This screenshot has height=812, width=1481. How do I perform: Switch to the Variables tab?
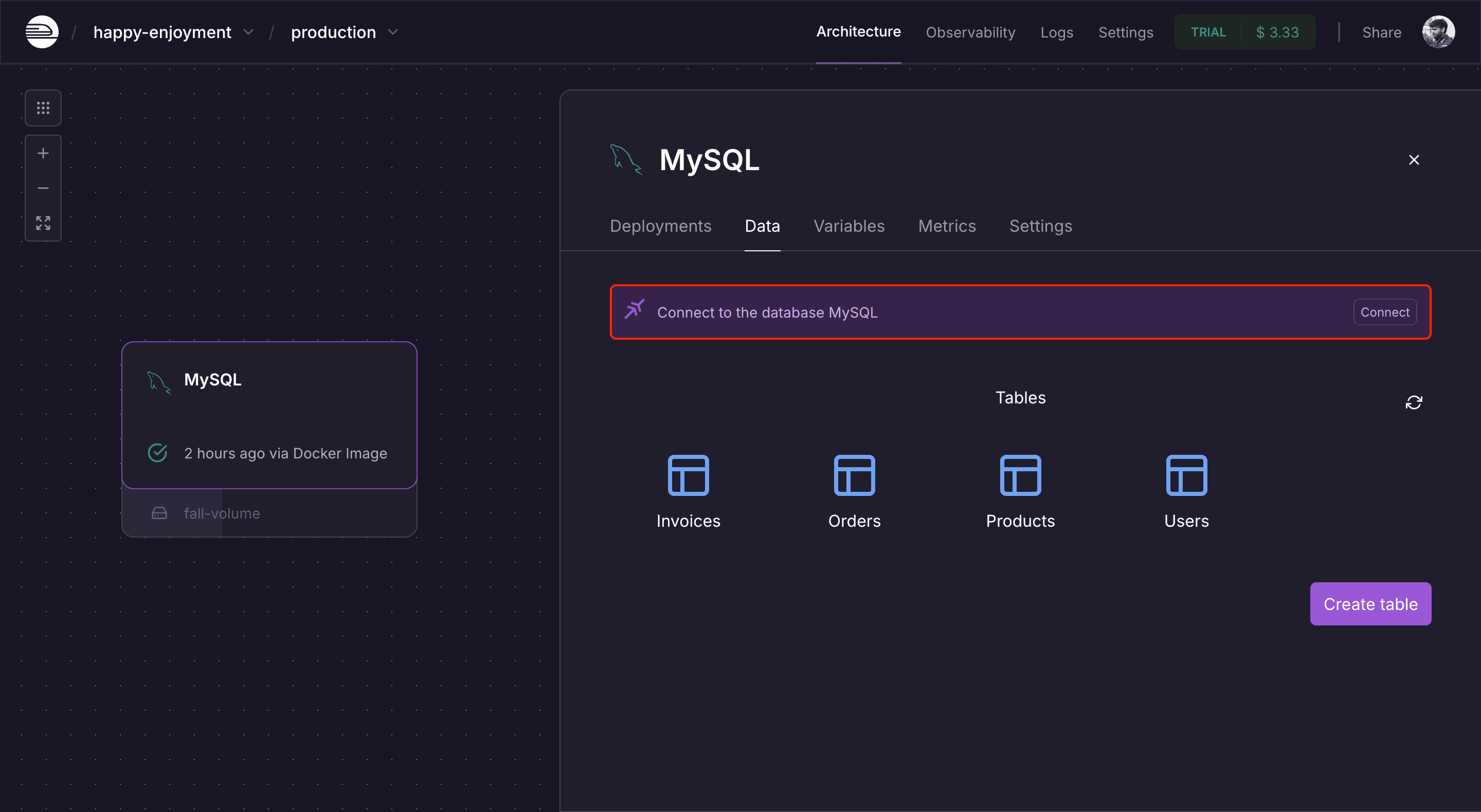click(x=849, y=226)
